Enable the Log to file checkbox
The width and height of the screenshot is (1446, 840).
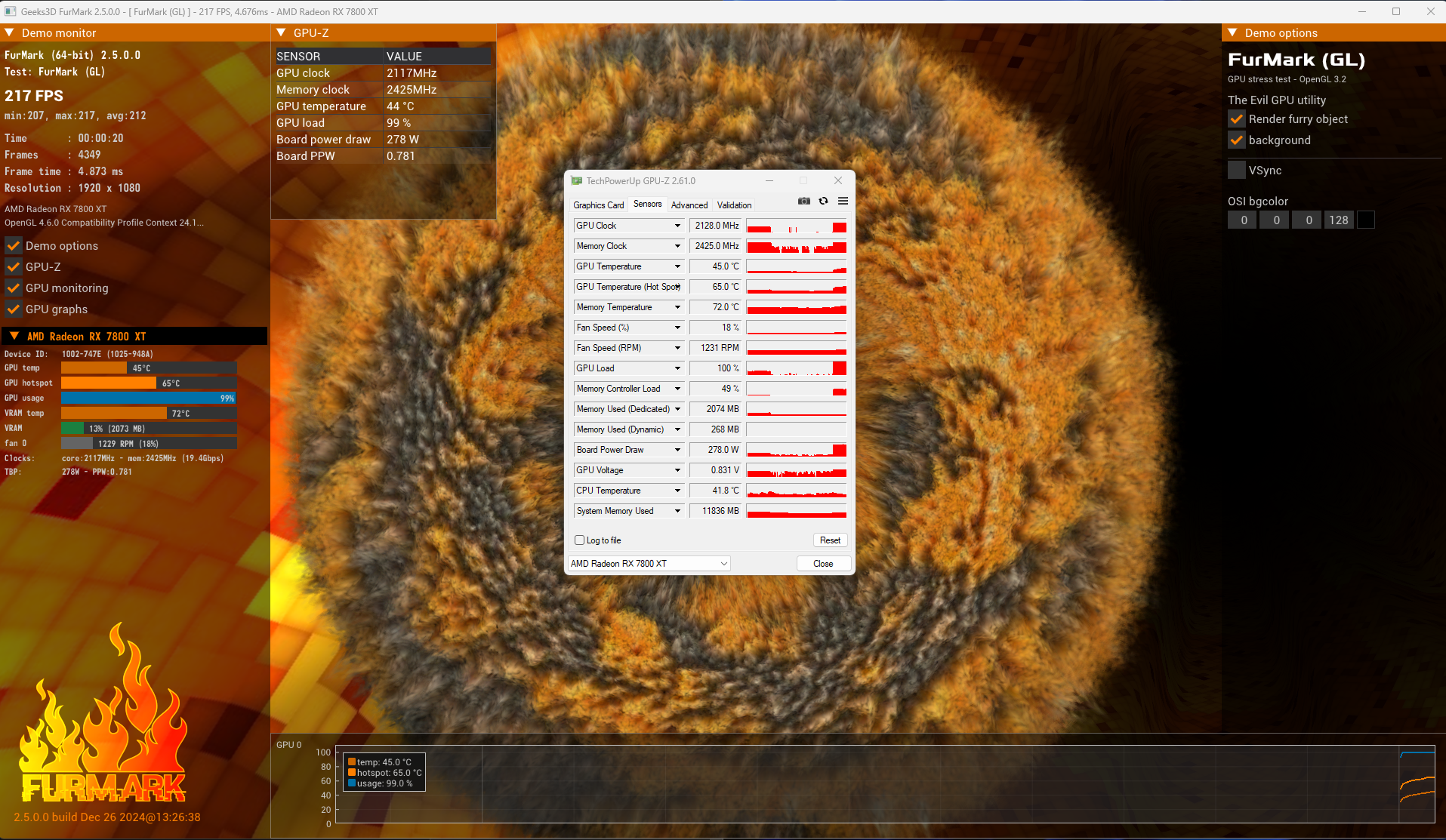point(580,540)
